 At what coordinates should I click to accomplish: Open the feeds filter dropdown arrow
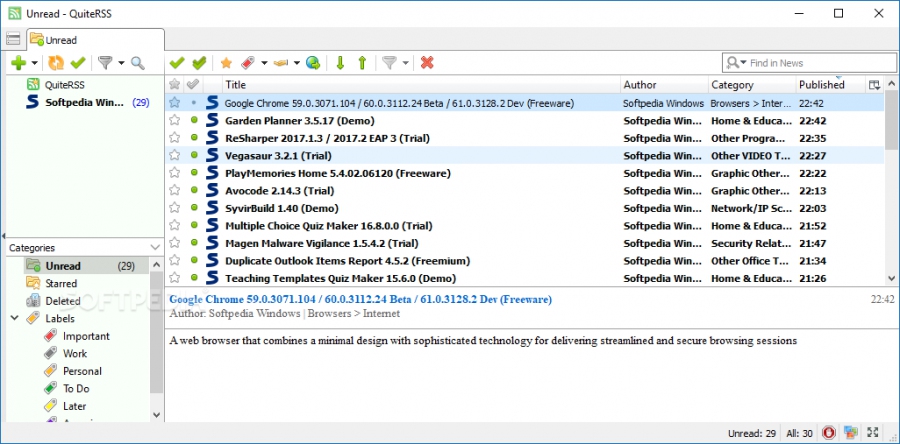pyautogui.click(x=121, y=63)
